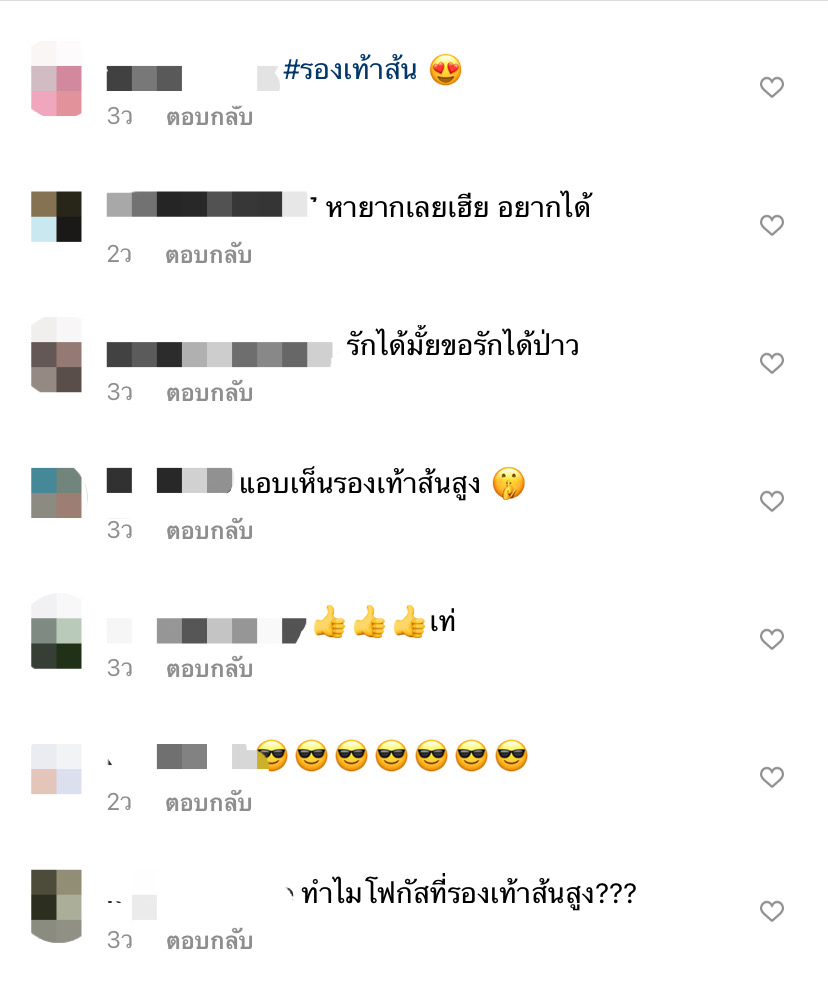Reply to the รักได้มั้ยขอรักได้ป่าว comment
Image resolution: width=828 pixels, height=992 pixels.
tap(209, 394)
